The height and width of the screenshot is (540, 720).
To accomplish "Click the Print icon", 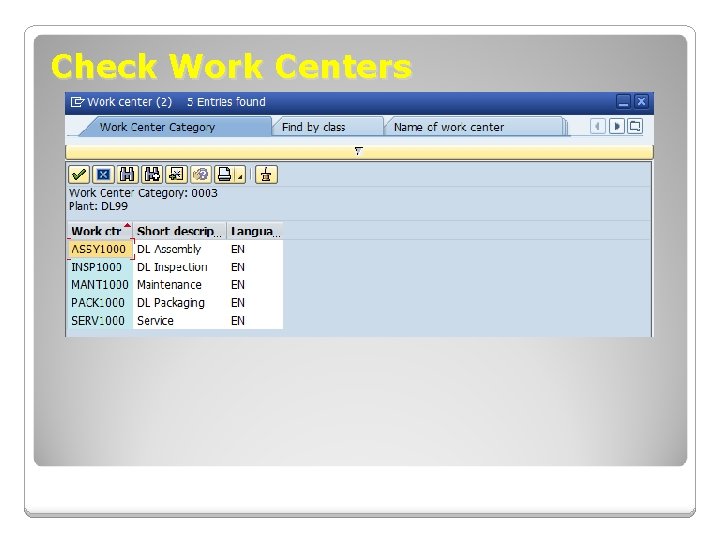I will click(x=225, y=174).
